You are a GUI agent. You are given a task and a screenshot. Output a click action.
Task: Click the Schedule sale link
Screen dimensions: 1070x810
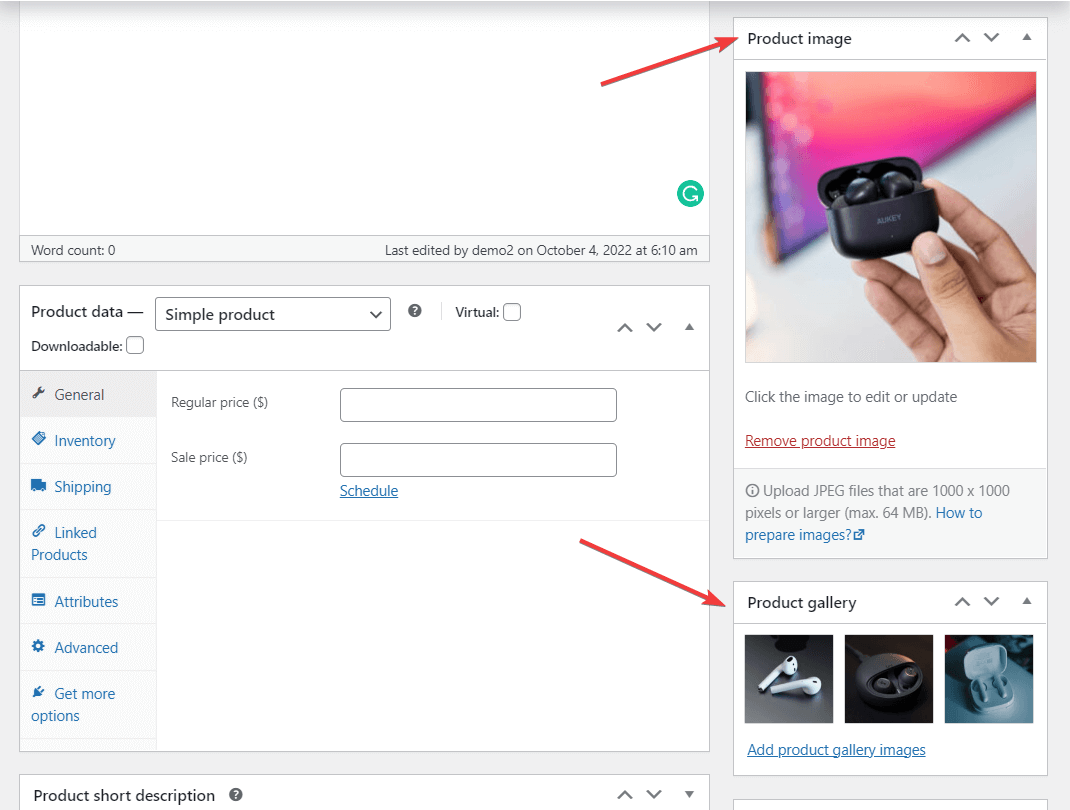[x=368, y=491]
